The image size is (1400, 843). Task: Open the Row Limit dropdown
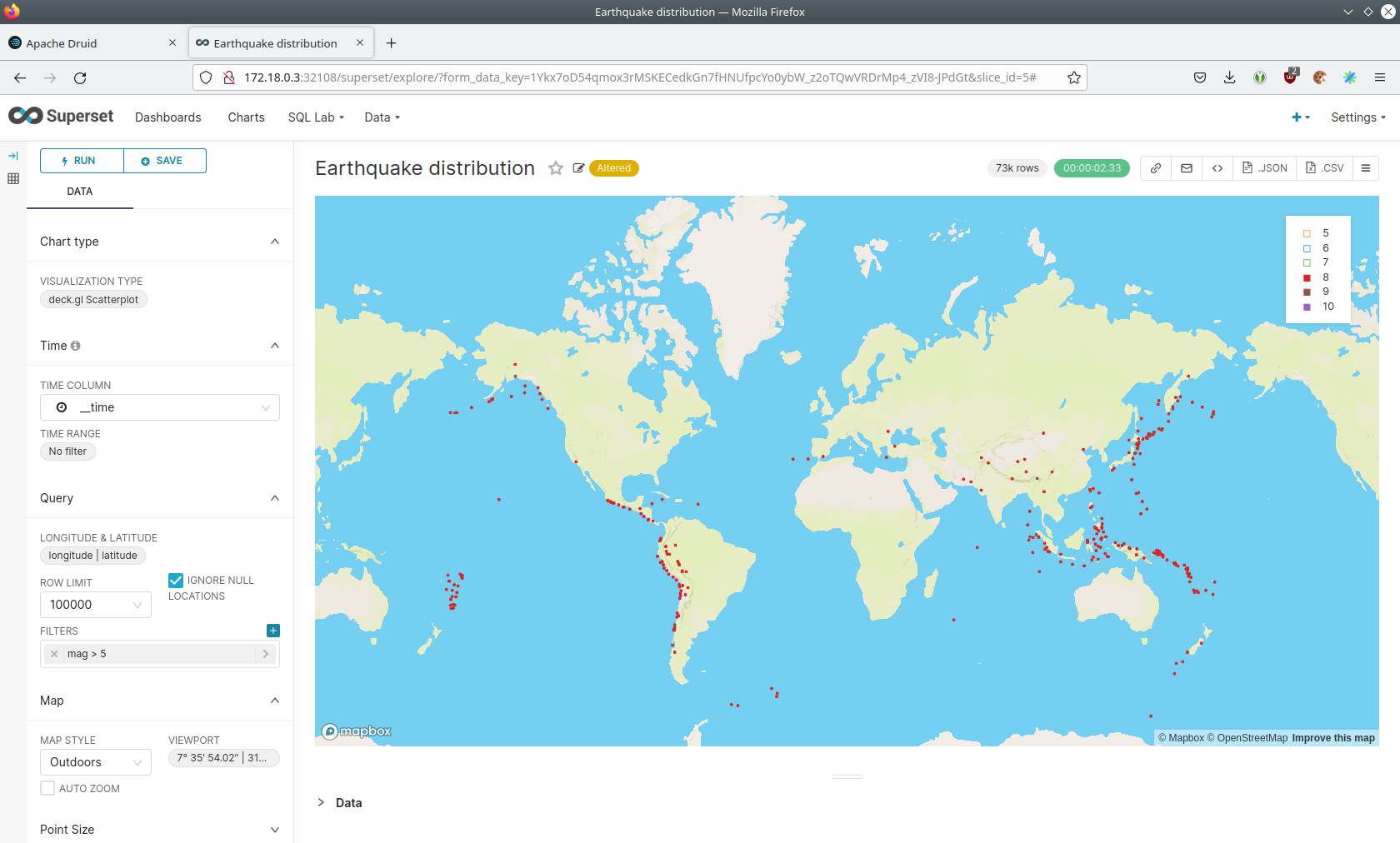96,605
